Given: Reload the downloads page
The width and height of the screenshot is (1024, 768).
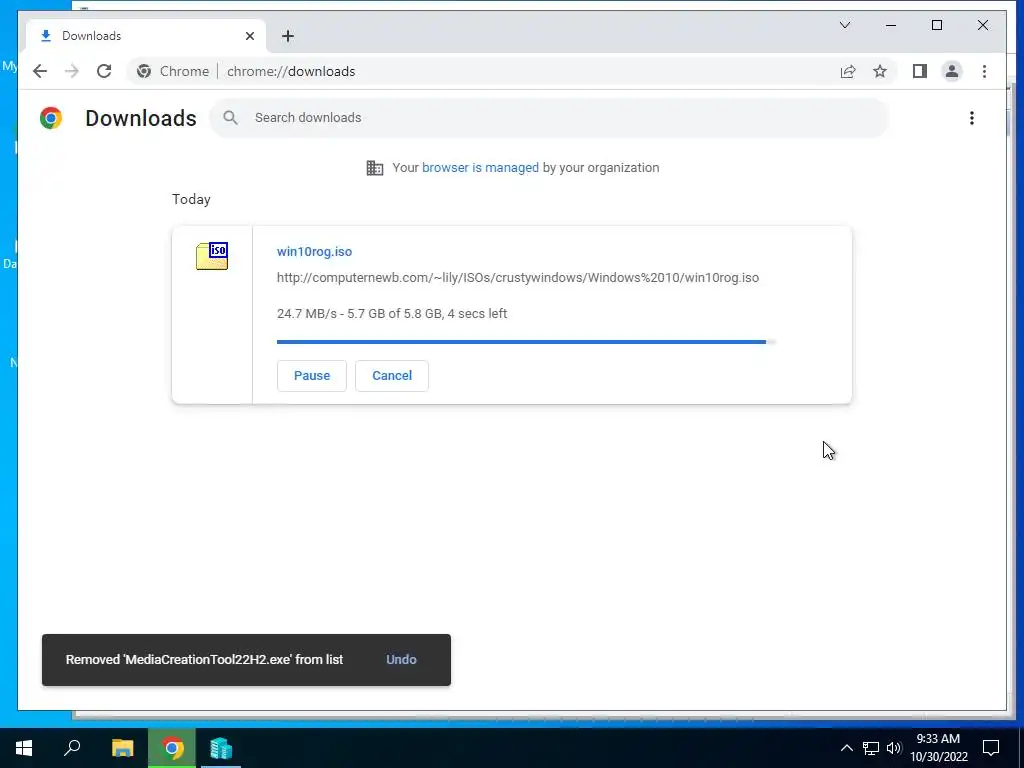Looking at the screenshot, I should [104, 71].
